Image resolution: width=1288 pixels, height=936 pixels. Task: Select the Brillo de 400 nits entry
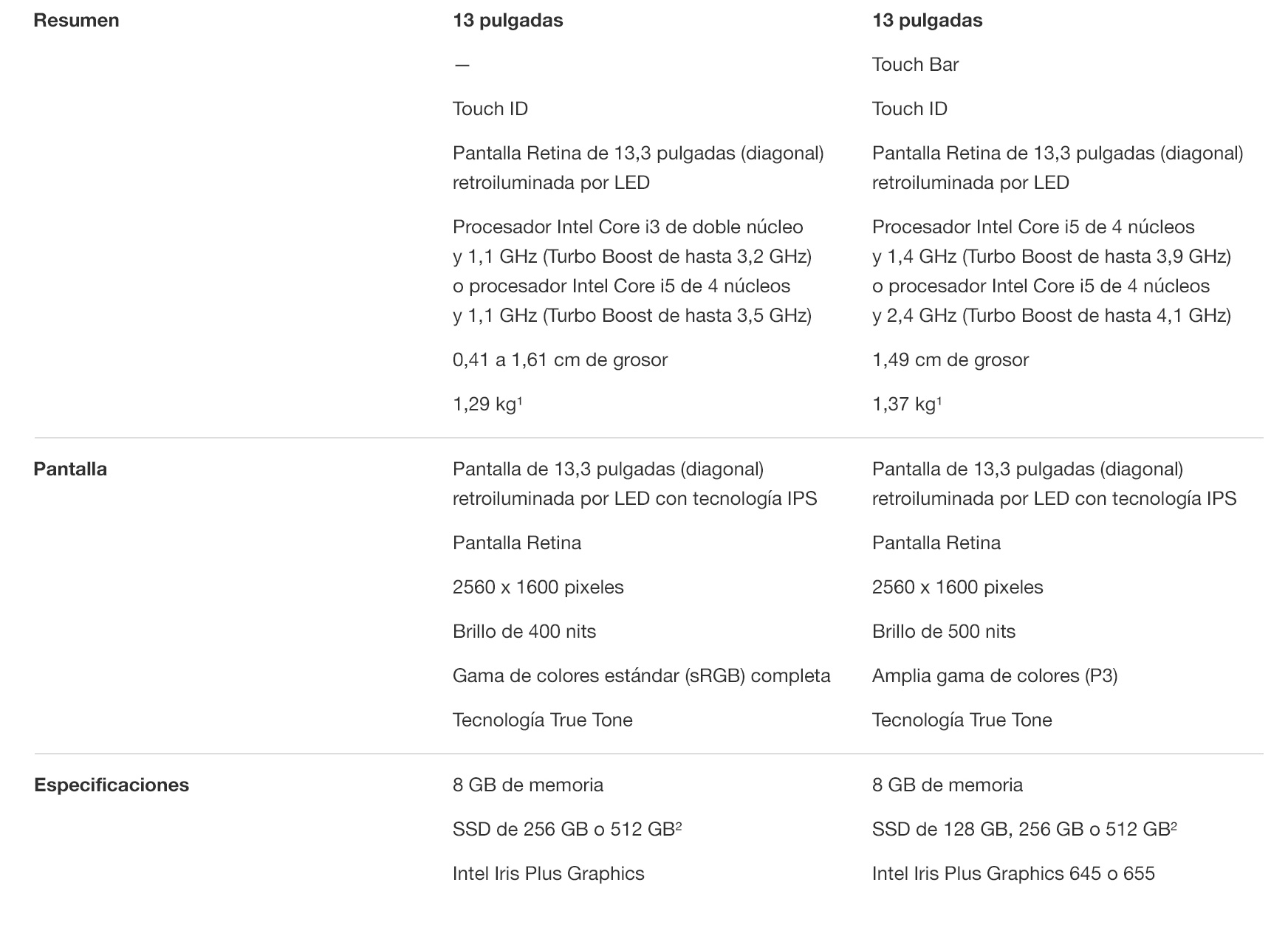(524, 631)
